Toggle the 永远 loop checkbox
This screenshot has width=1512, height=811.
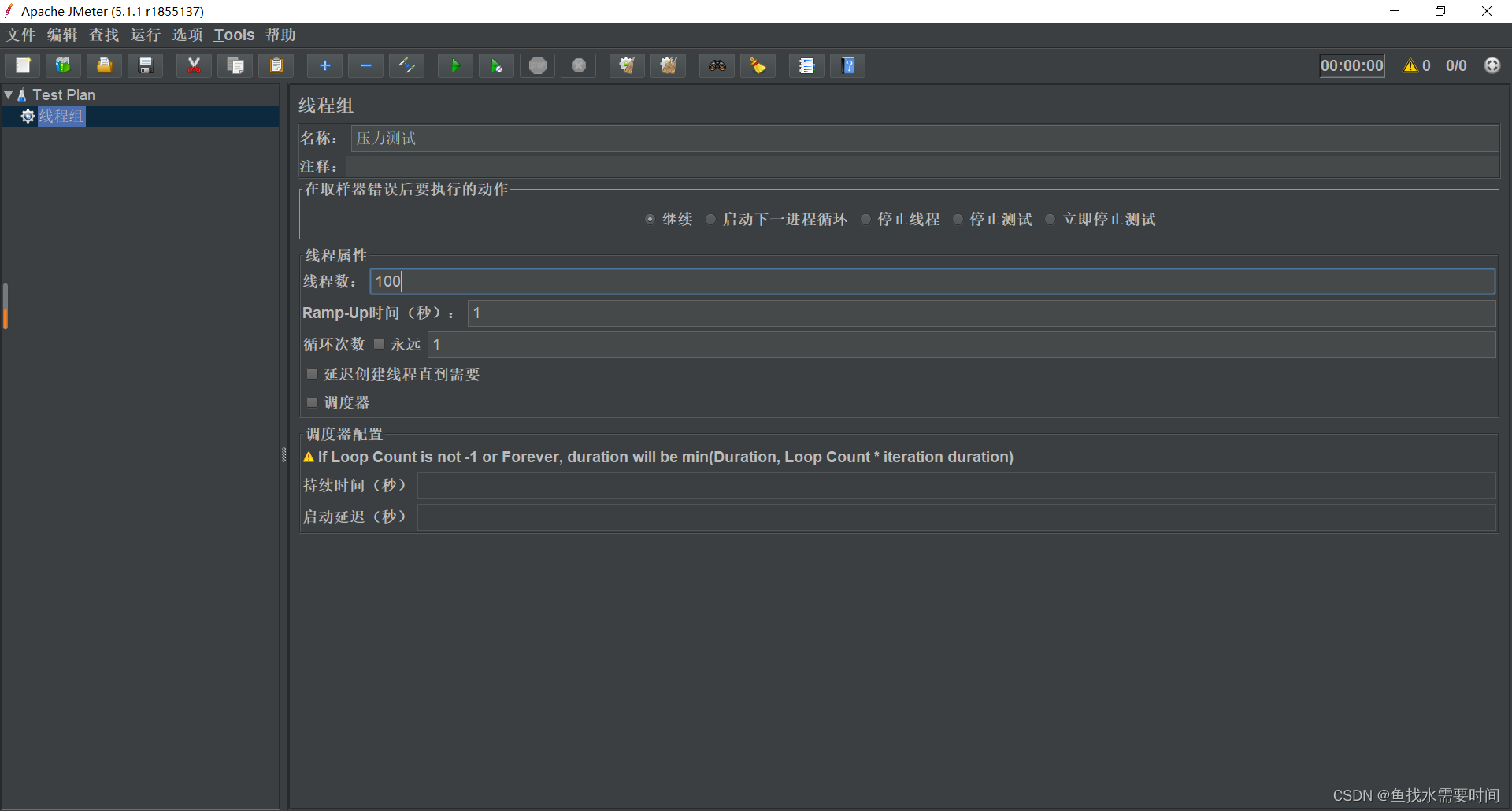pos(379,344)
